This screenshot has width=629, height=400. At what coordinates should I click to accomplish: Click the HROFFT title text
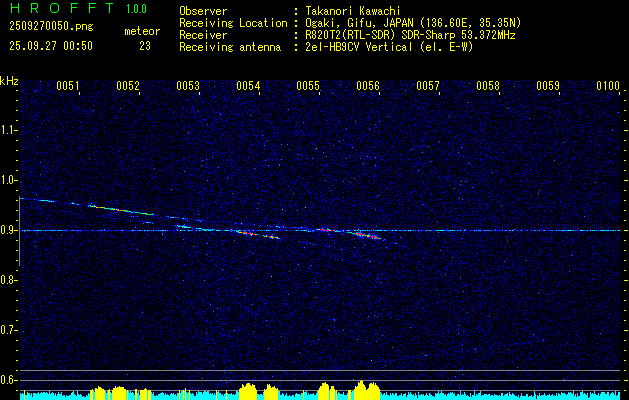pyautogui.click(x=63, y=8)
